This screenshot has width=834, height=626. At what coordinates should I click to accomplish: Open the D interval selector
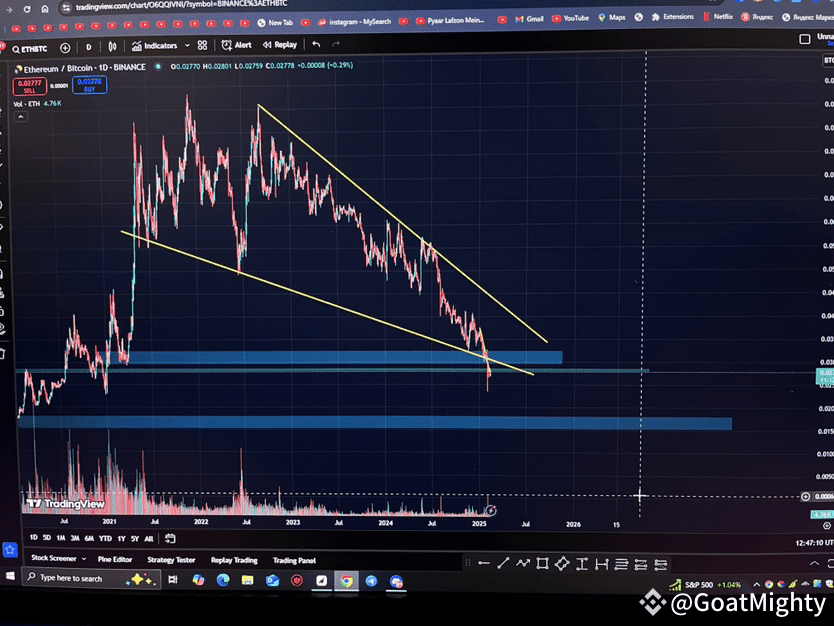click(88, 47)
